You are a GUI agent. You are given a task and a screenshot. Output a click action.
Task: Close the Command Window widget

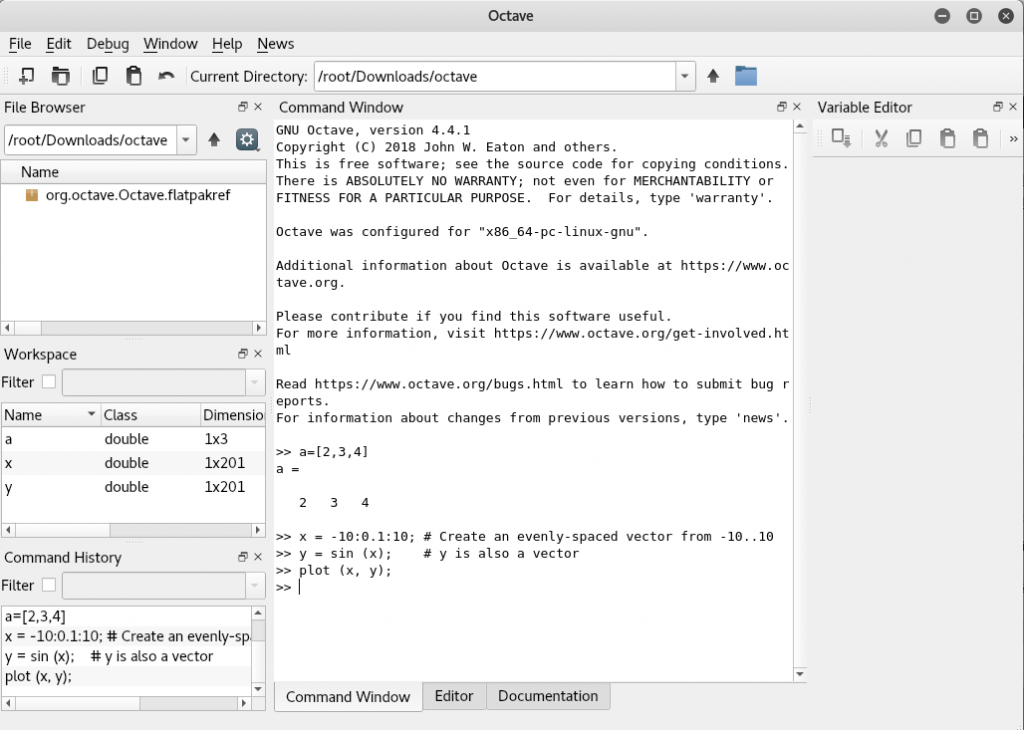(x=797, y=106)
